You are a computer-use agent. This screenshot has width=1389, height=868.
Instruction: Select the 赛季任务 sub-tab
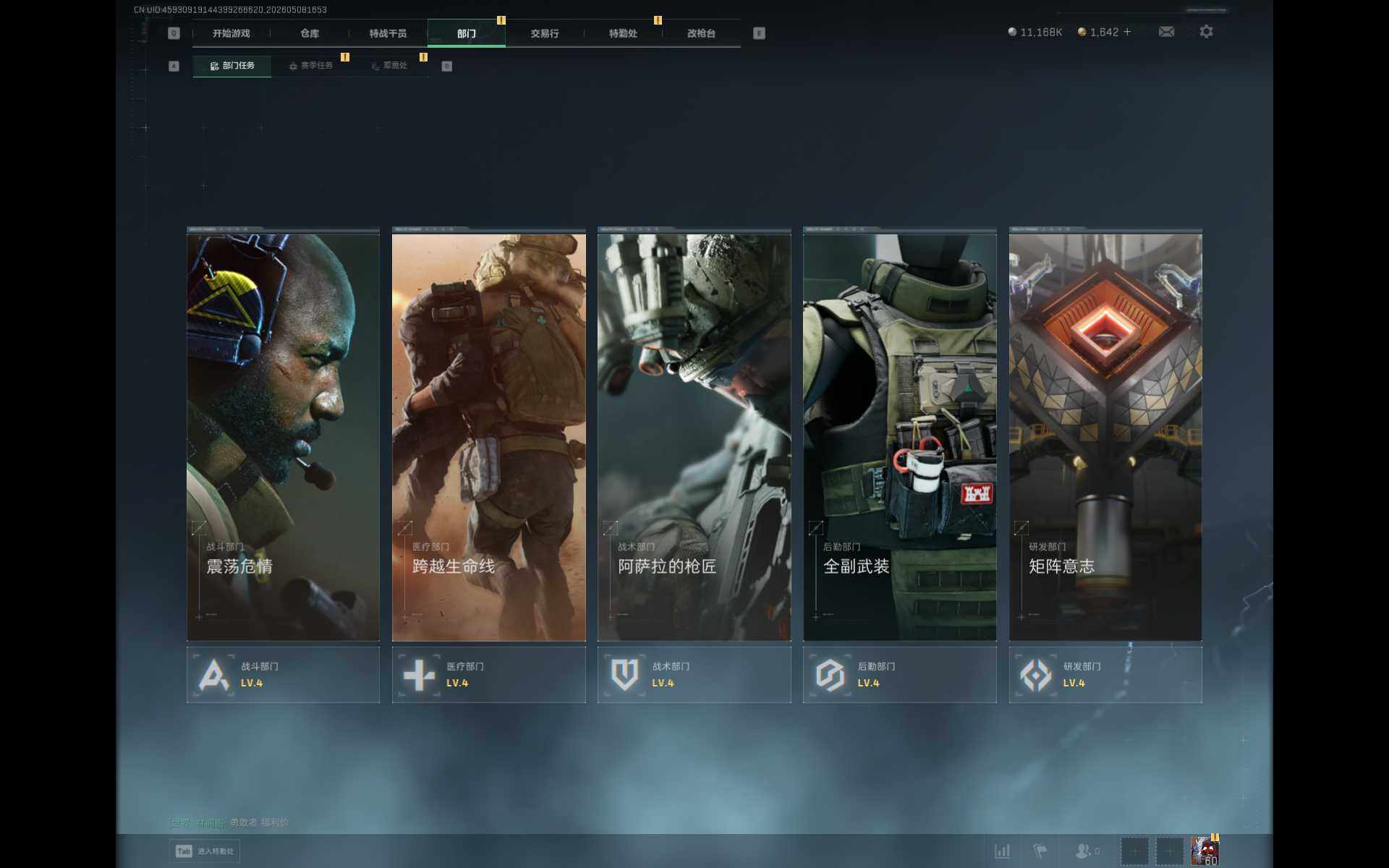point(311,66)
